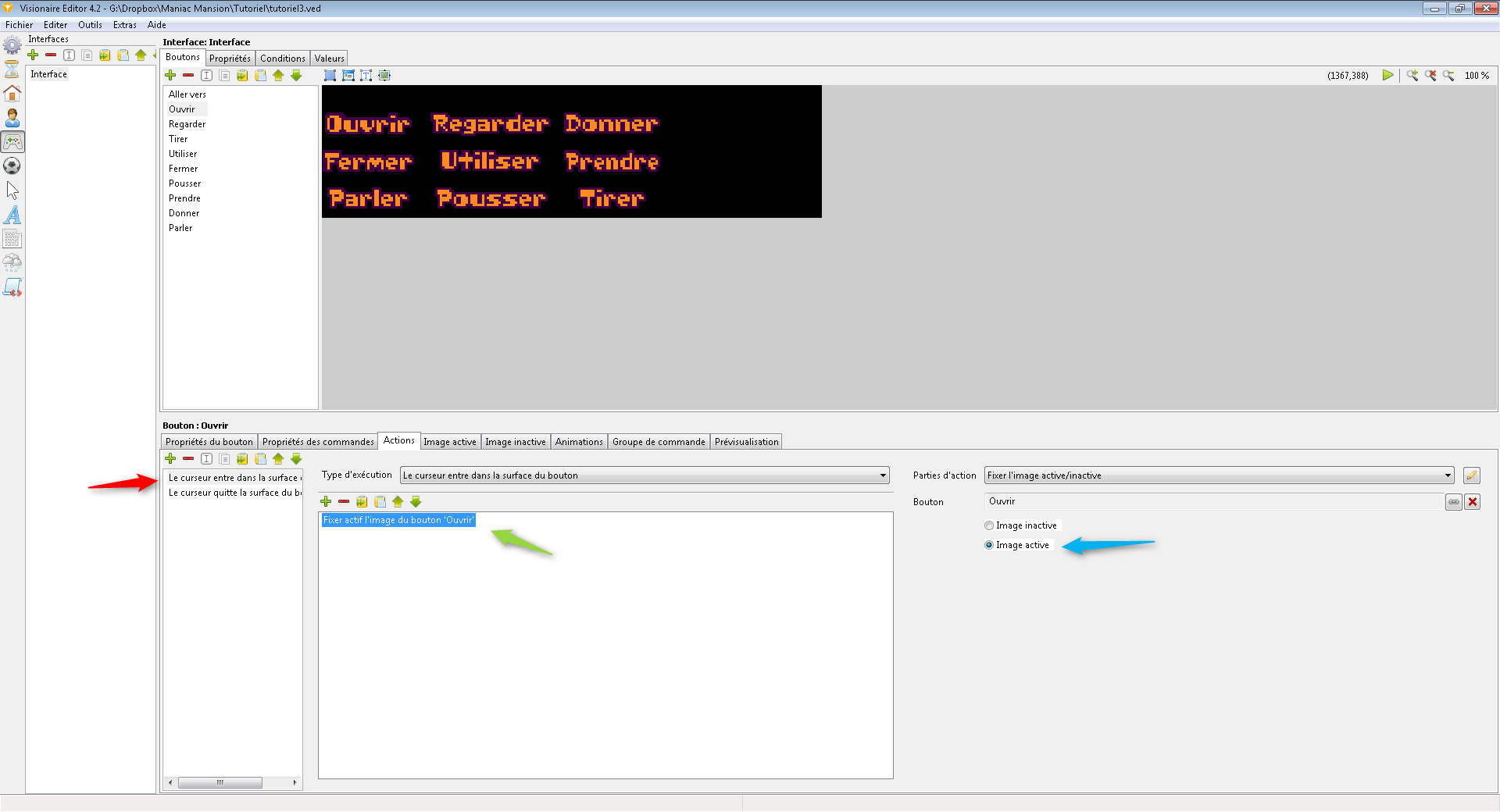This screenshot has height=812, width=1500.
Task: Select Regarder in the buttons list
Action: [187, 124]
